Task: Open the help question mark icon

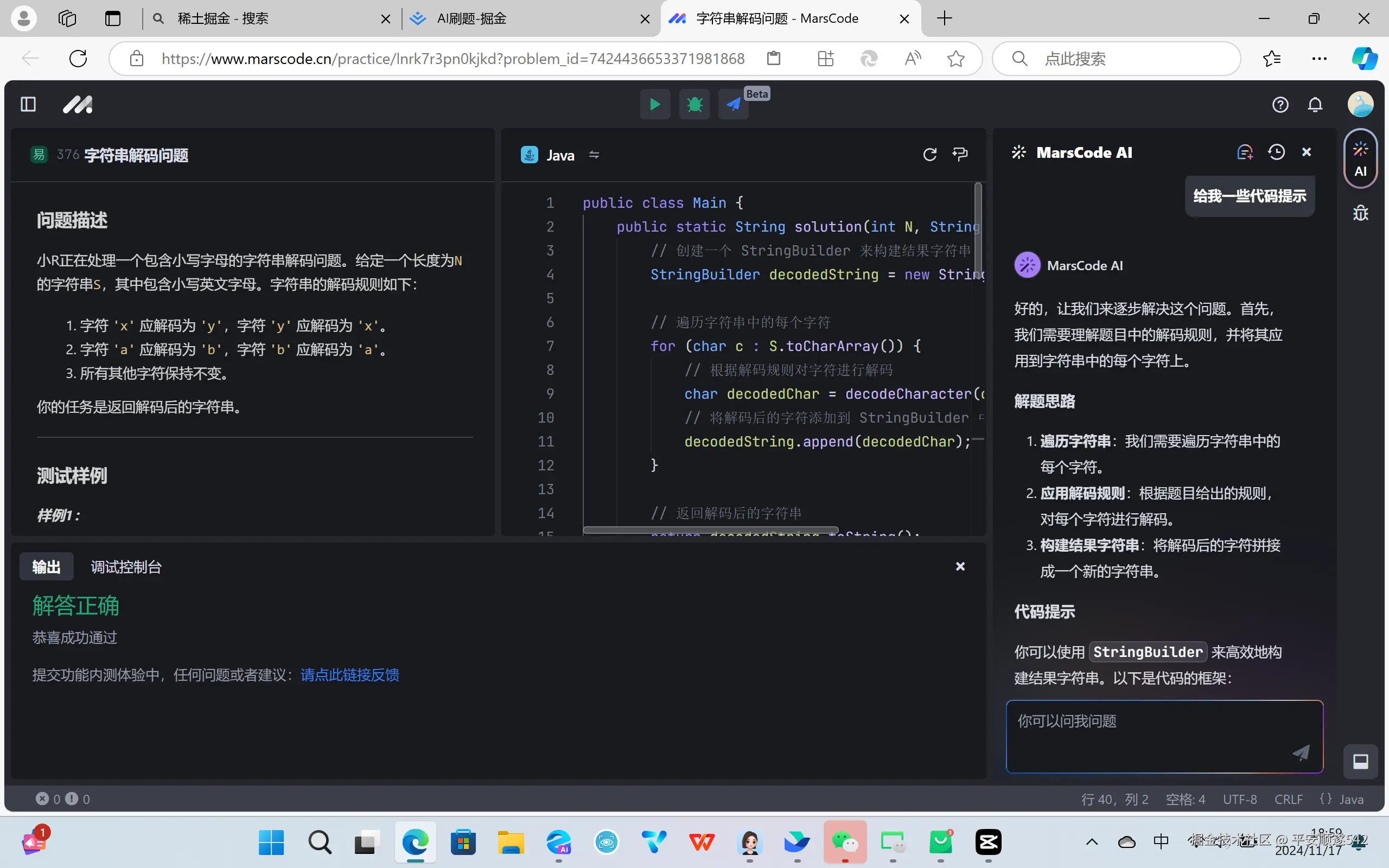Action: tap(1280, 105)
